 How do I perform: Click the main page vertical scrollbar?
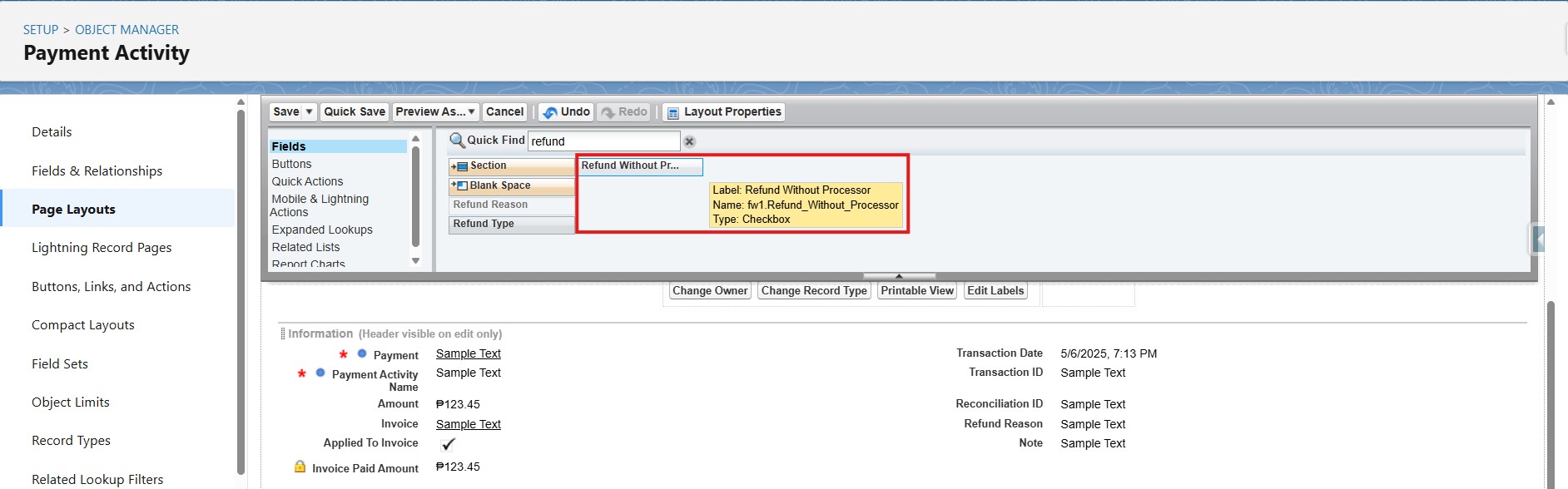[x=1551, y=395]
